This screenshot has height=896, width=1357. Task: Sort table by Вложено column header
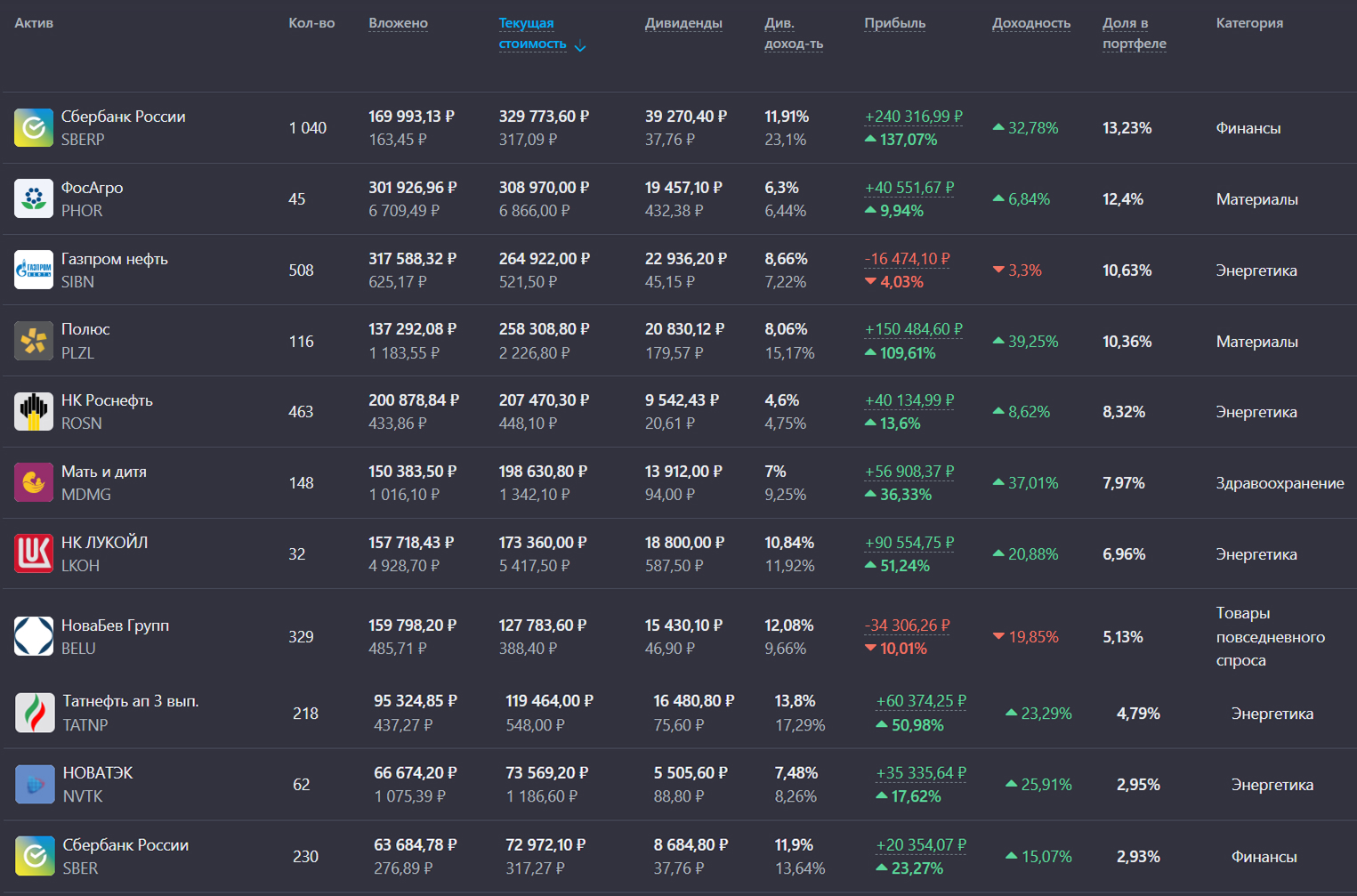(398, 23)
